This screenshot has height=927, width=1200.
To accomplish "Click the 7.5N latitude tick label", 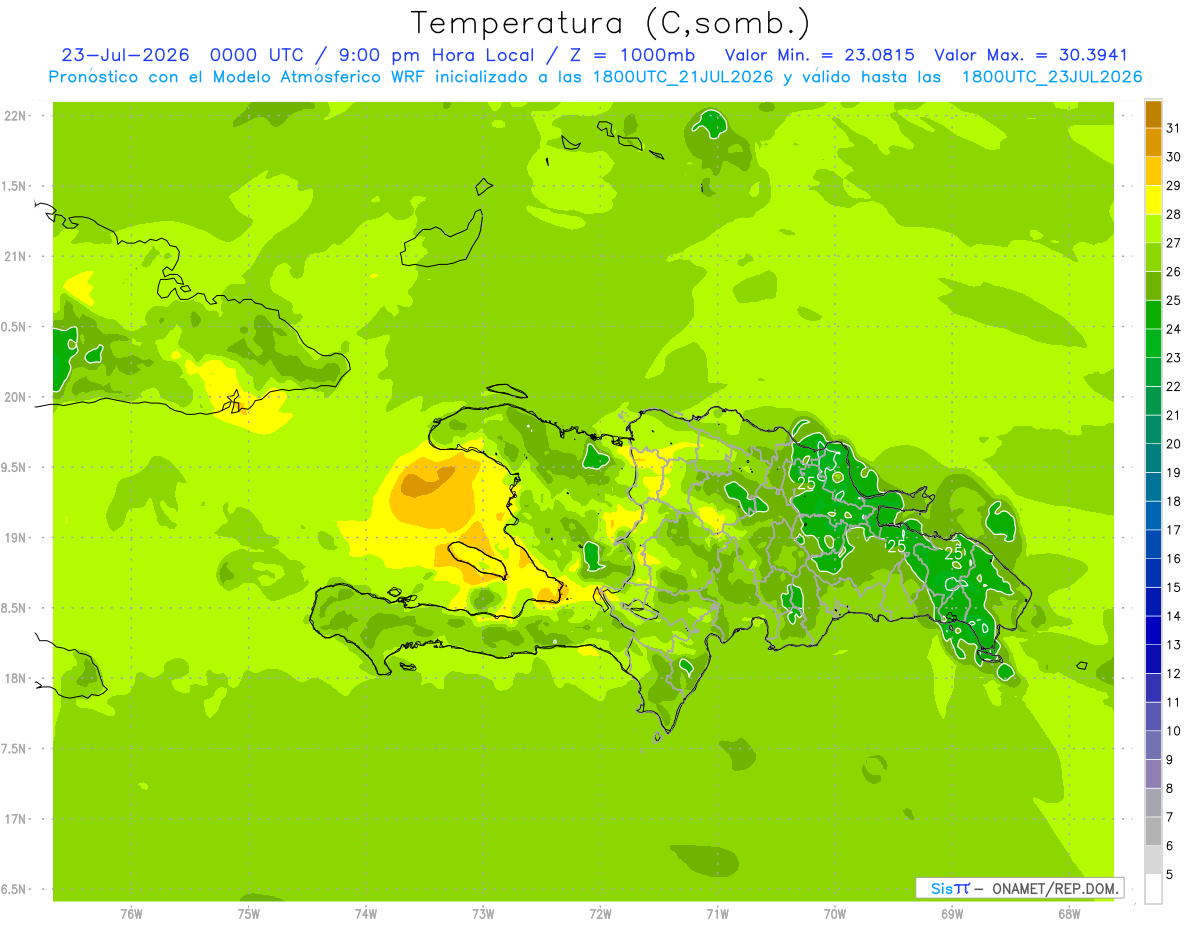I will click(15, 749).
